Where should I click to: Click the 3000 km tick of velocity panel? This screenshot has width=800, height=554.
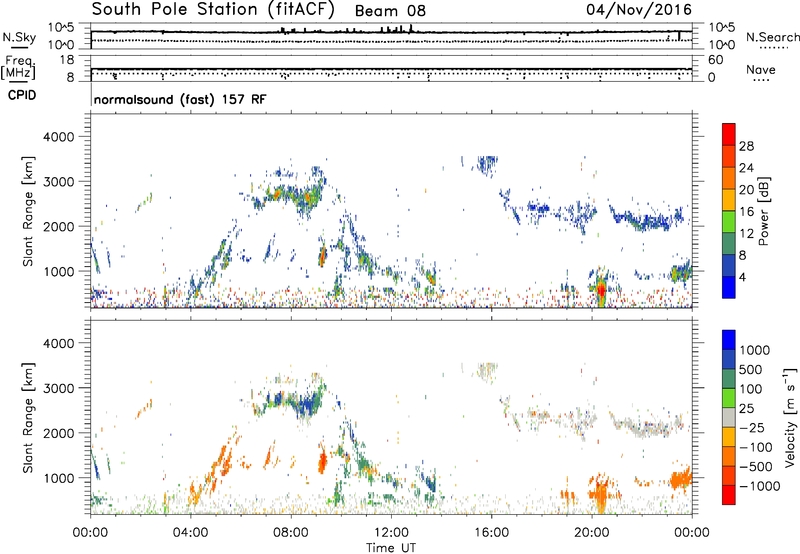click(x=58, y=388)
